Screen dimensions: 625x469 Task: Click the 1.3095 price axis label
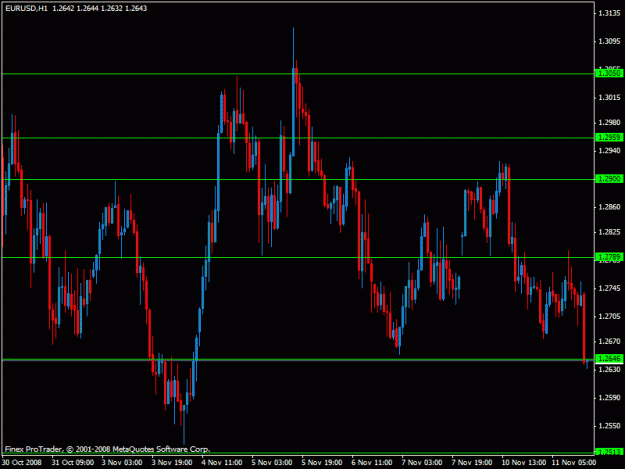[x=610, y=41]
